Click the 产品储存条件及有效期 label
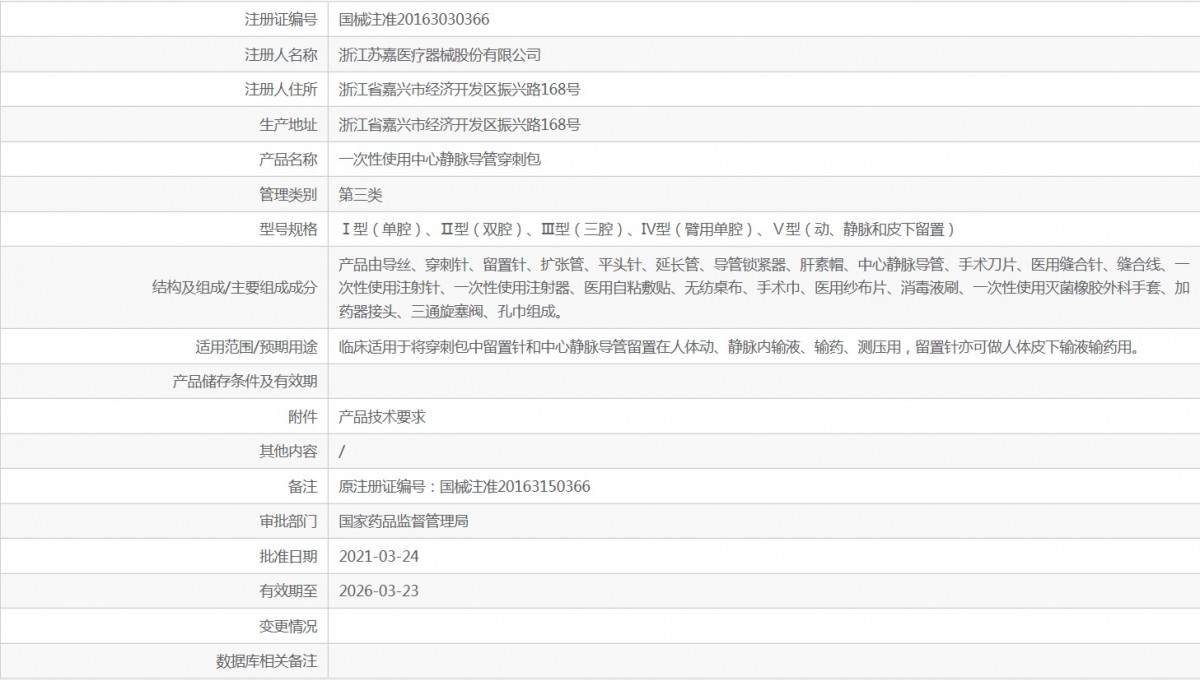 [x=245, y=382]
